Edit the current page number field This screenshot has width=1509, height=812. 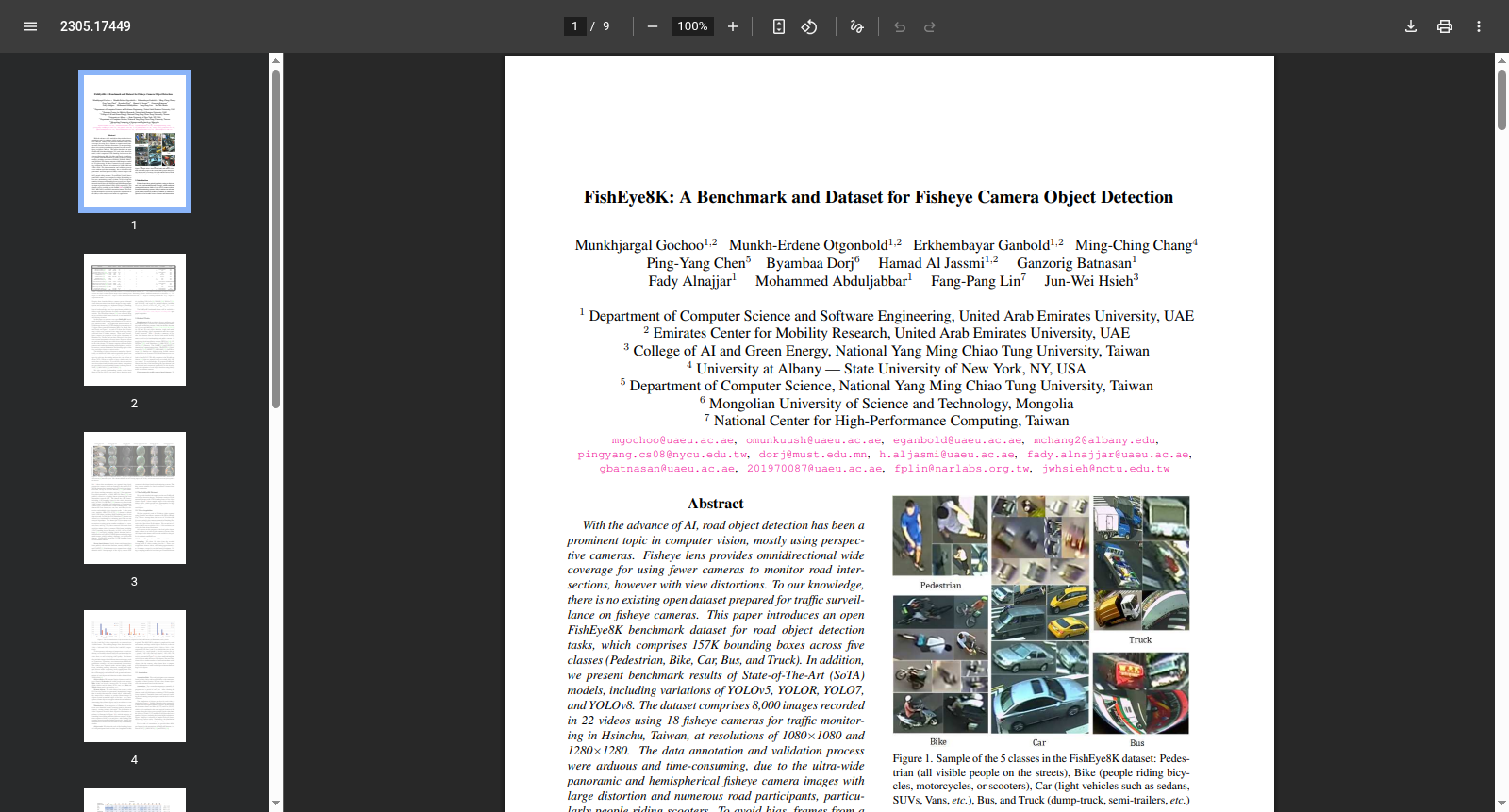click(574, 26)
